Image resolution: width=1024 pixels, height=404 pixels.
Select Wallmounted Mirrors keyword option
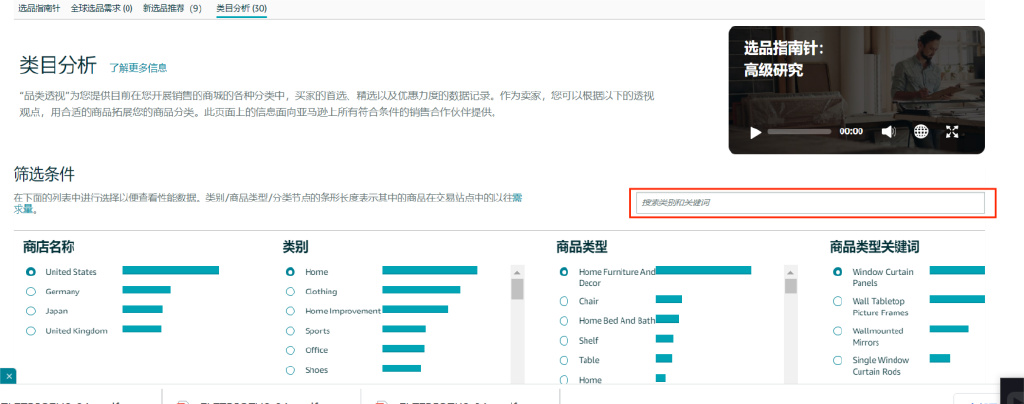[838, 331]
